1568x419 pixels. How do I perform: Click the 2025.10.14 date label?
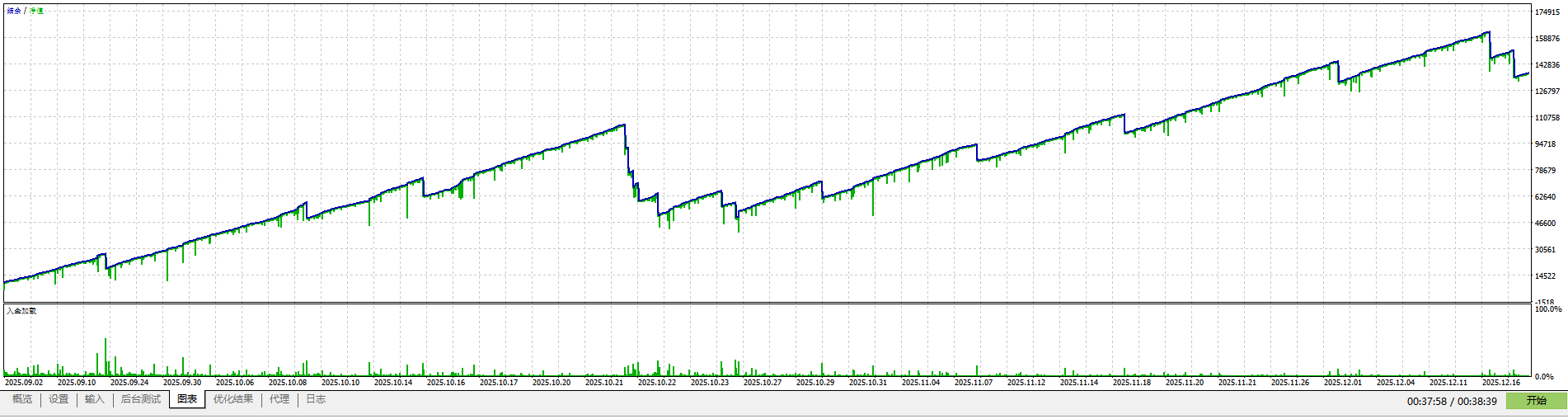[393, 383]
